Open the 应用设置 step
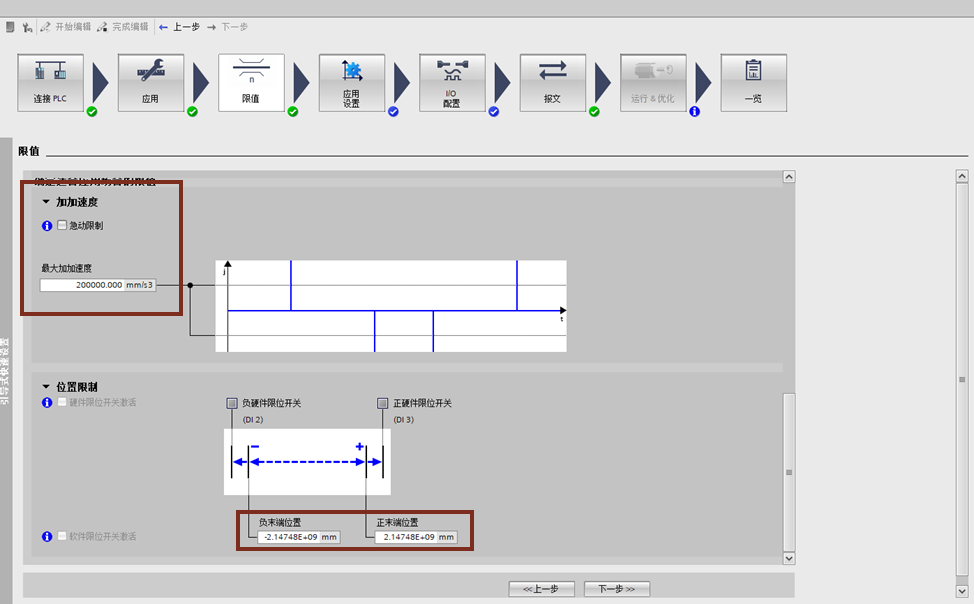This screenshot has height=604, width=974. pos(351,82)
